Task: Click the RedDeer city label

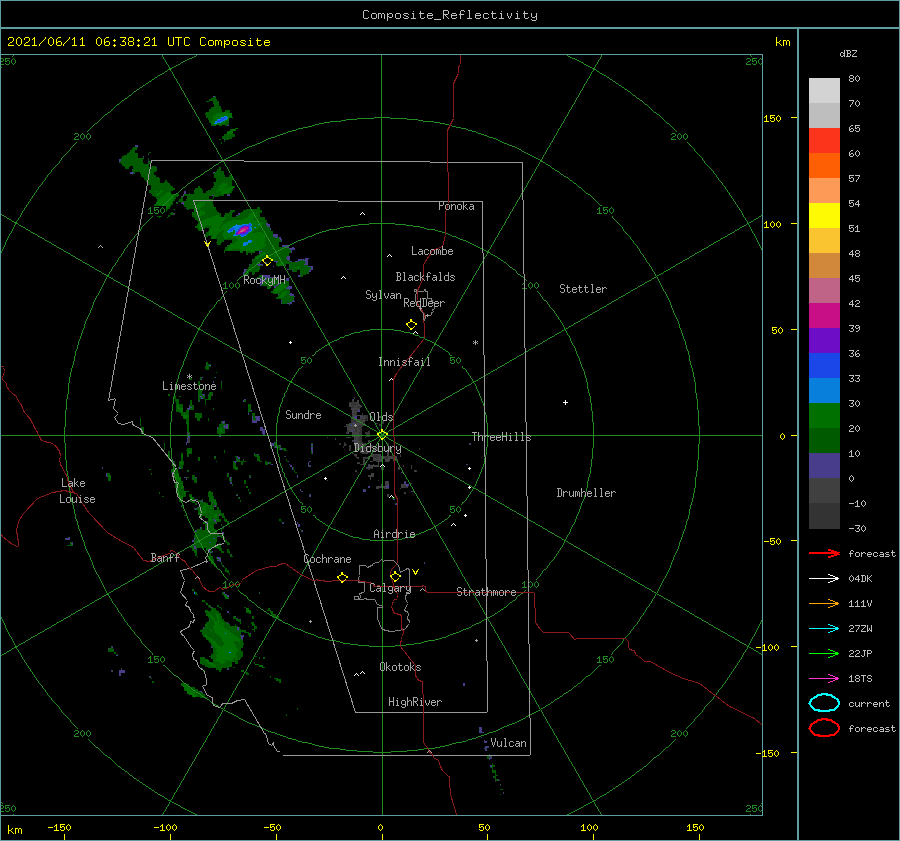Action: pyautogui.click(x=424, y=303)
